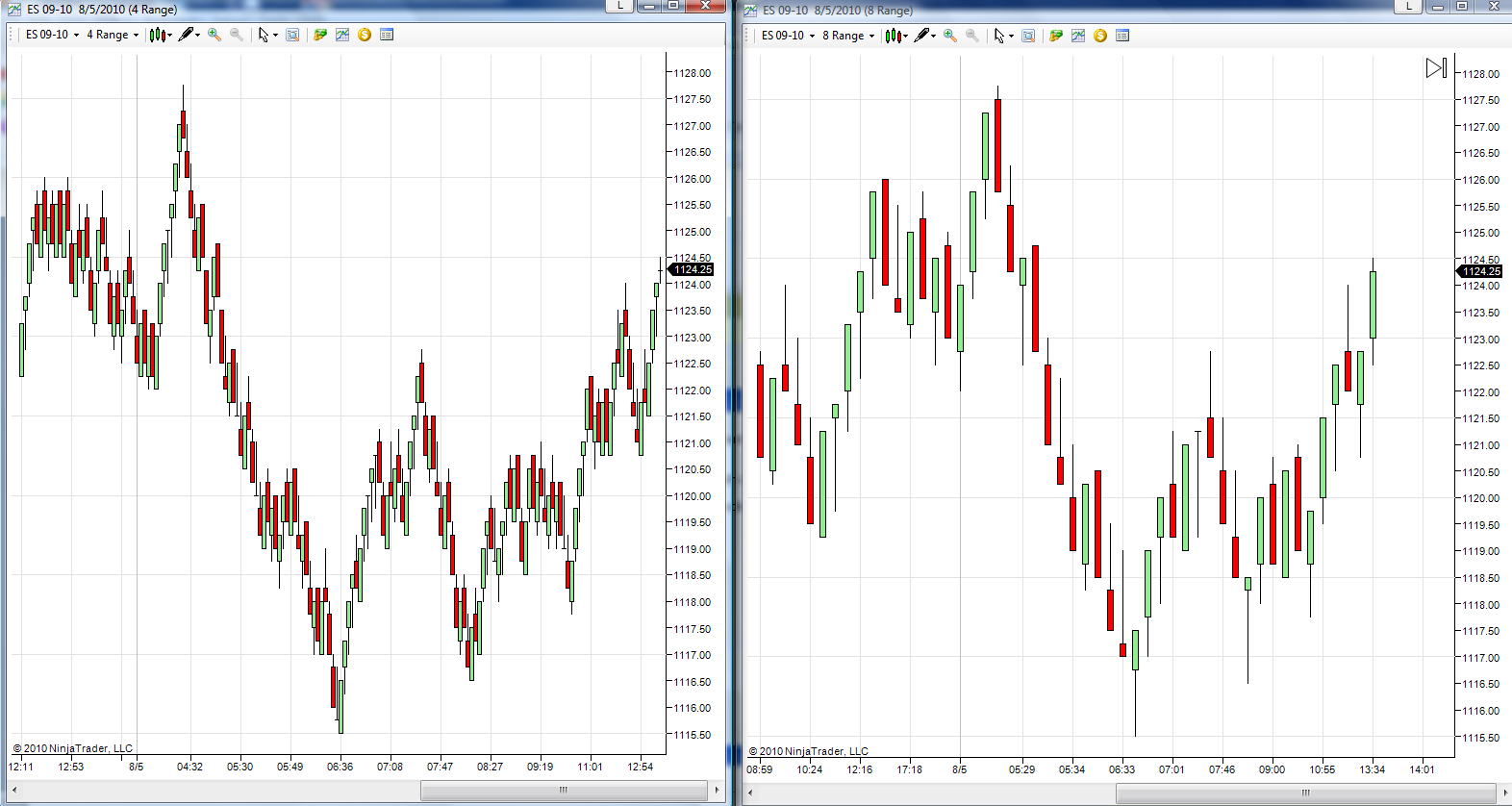The height and width of the screenshot is (806, 1512).
Task: Open the Properties table icon in the 8 Range chart
Action: [1122, 36]
